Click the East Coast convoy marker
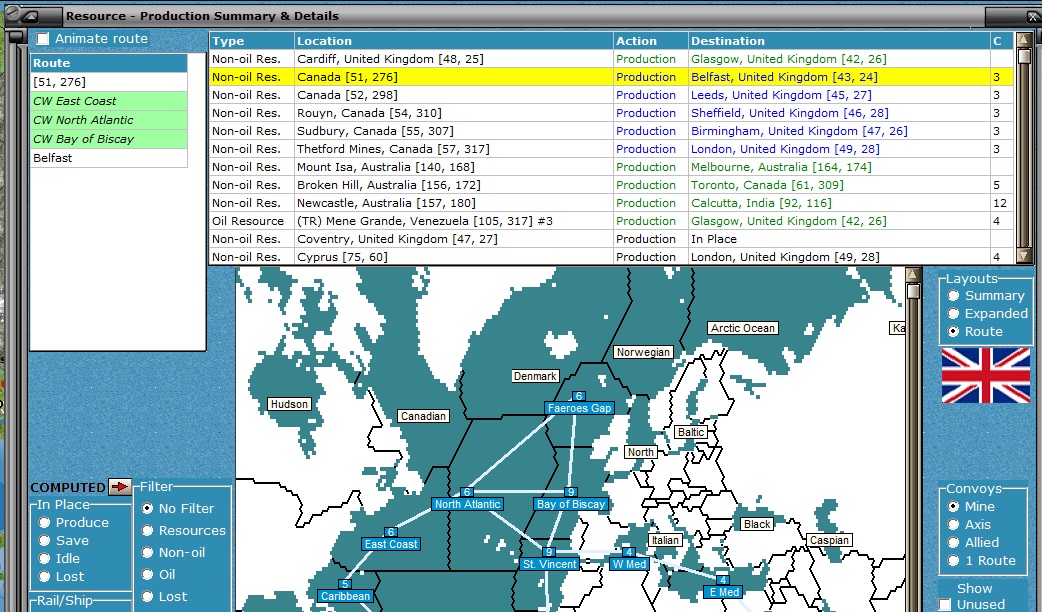The image size is (1042, 612). (x=391, y=544)
